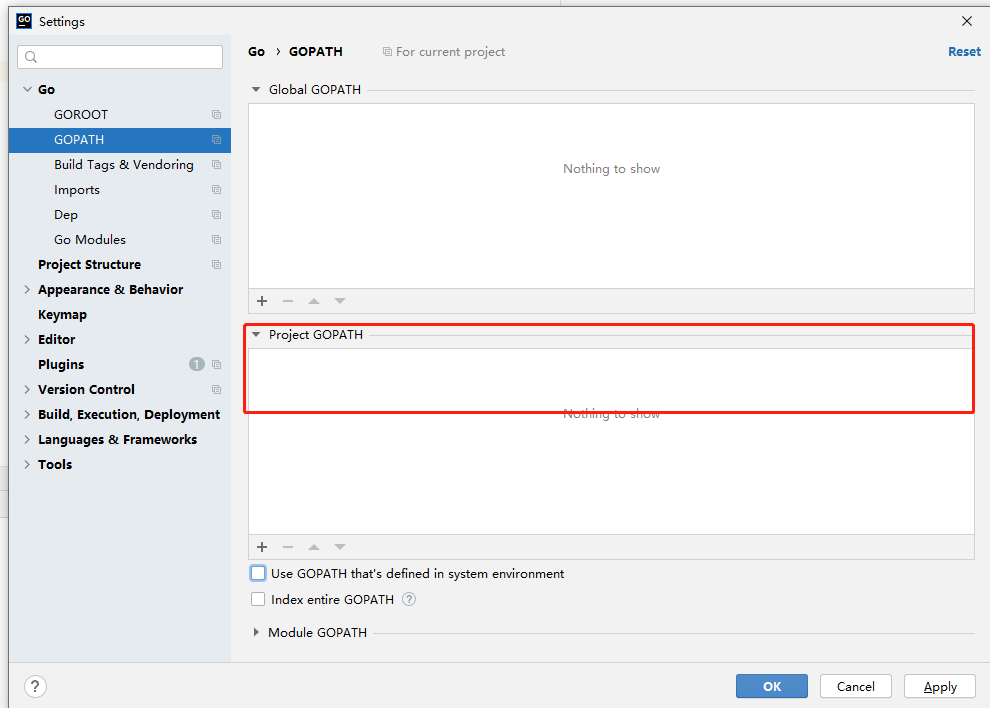Reset GOPATH settings changes
This screenshot has width=990, height=708.
tap(964, 52)
